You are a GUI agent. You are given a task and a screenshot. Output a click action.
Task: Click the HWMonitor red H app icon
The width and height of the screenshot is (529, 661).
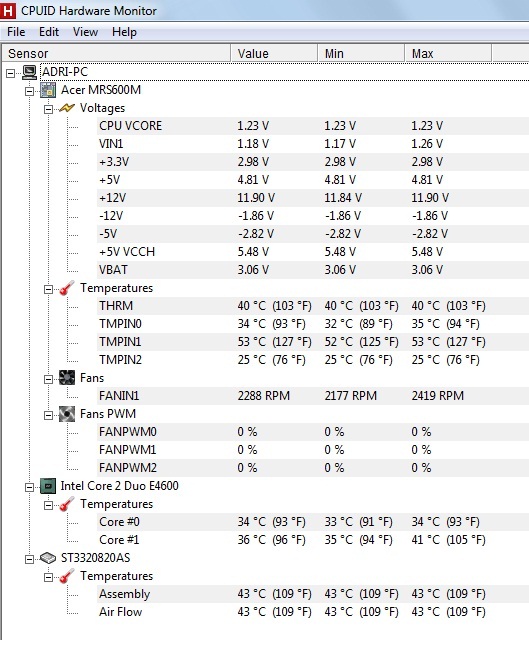(8, 11)
